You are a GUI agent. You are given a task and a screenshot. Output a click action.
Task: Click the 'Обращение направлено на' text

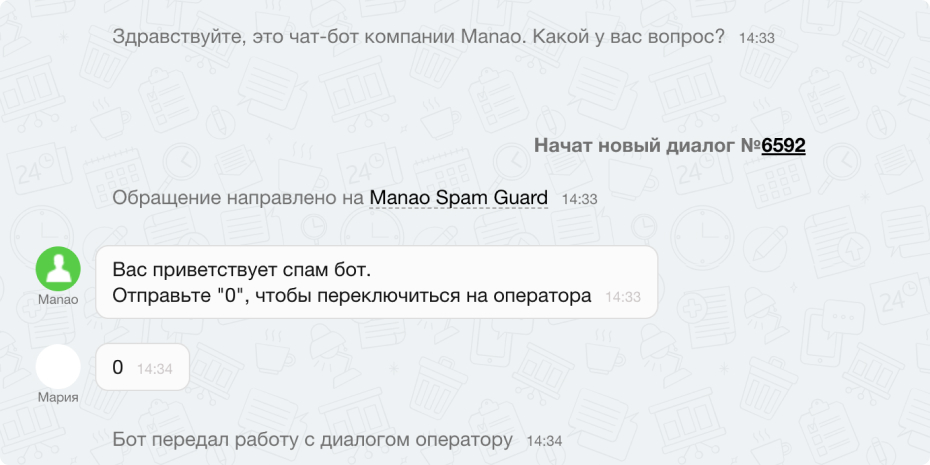click(x=238, y=198)
